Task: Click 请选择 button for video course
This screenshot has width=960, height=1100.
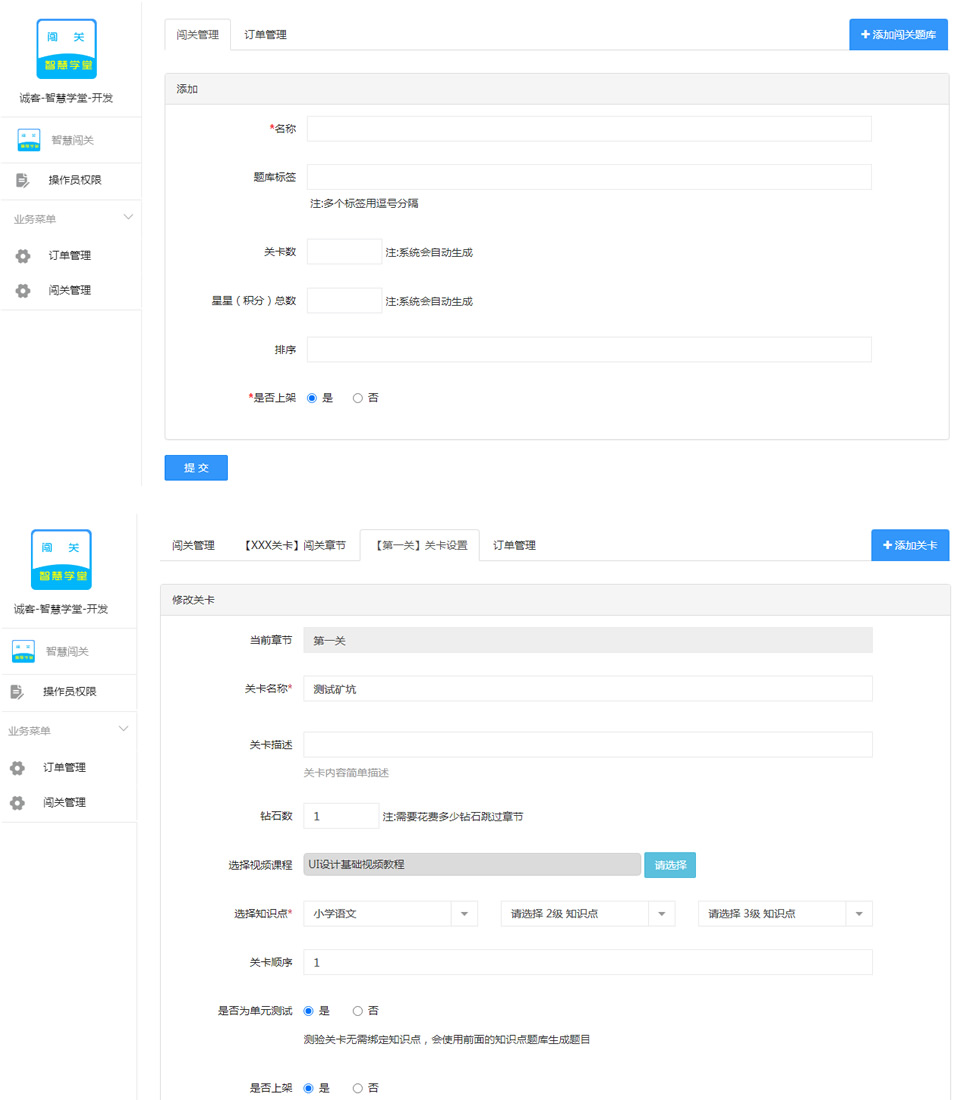Action: [x=670, y=865]
